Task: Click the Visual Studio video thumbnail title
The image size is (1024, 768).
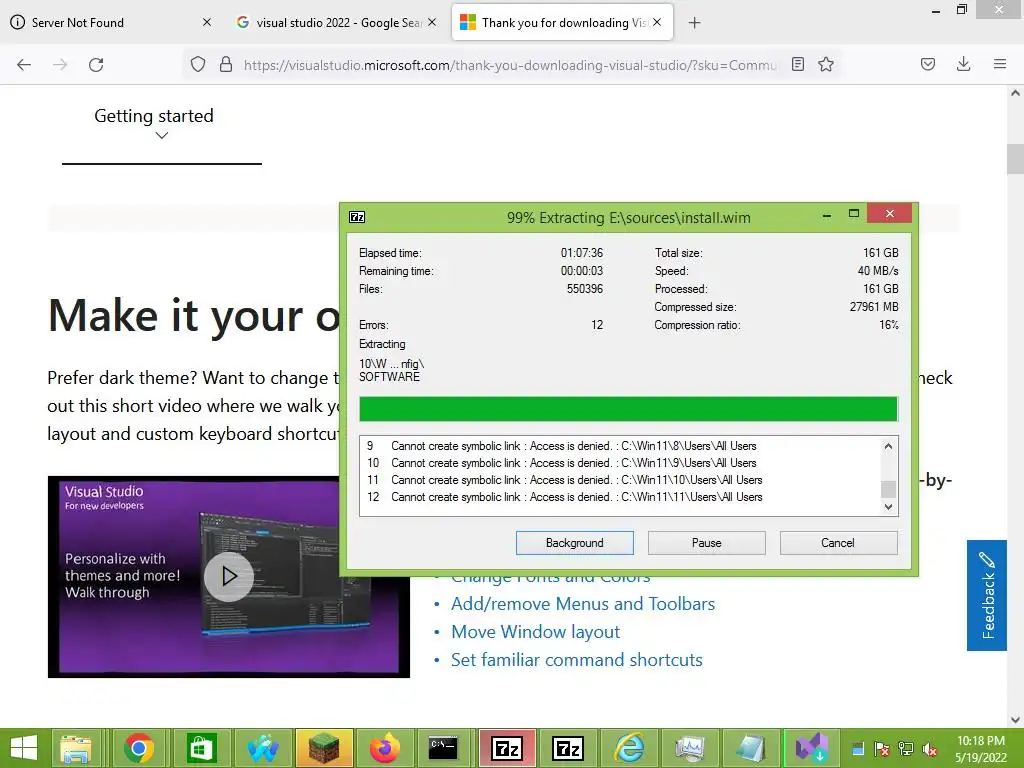Action: click(104, 491)
